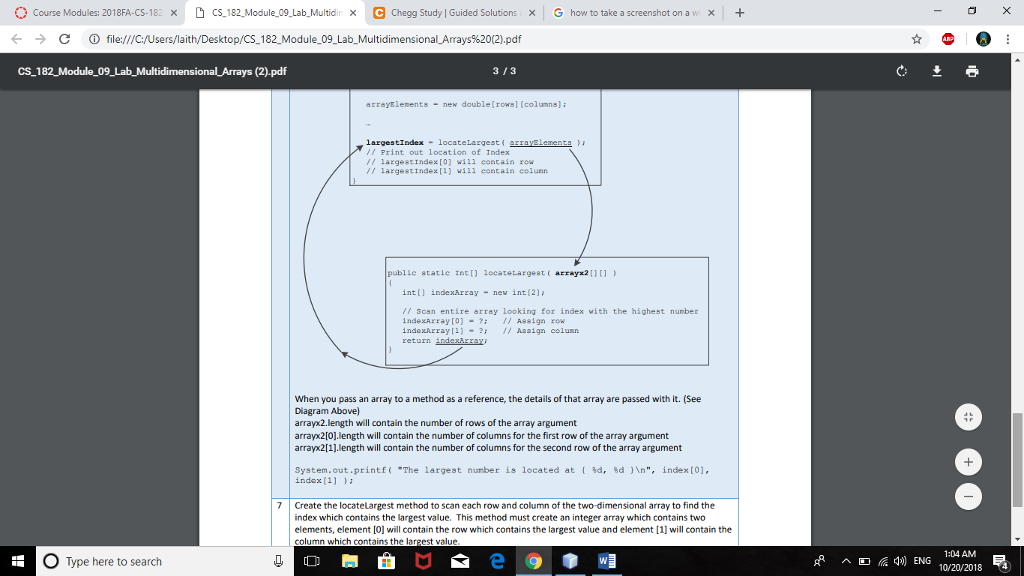This screenshot has height=576, width=1024.
Task: Rotate the PDF page
Action: pyautogui.click(x=901, y=71)
